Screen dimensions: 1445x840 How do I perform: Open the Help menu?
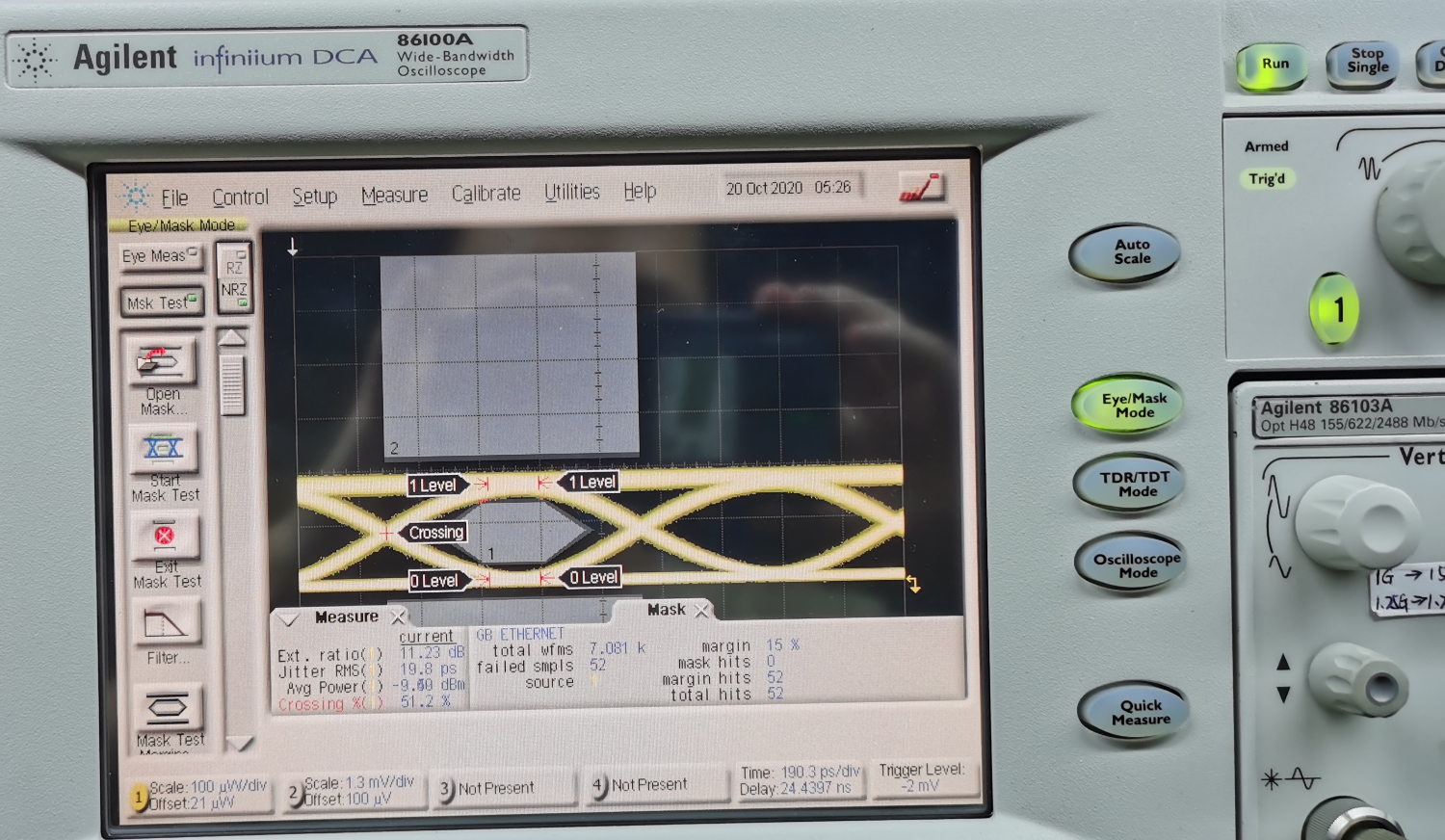click(640, 191)
